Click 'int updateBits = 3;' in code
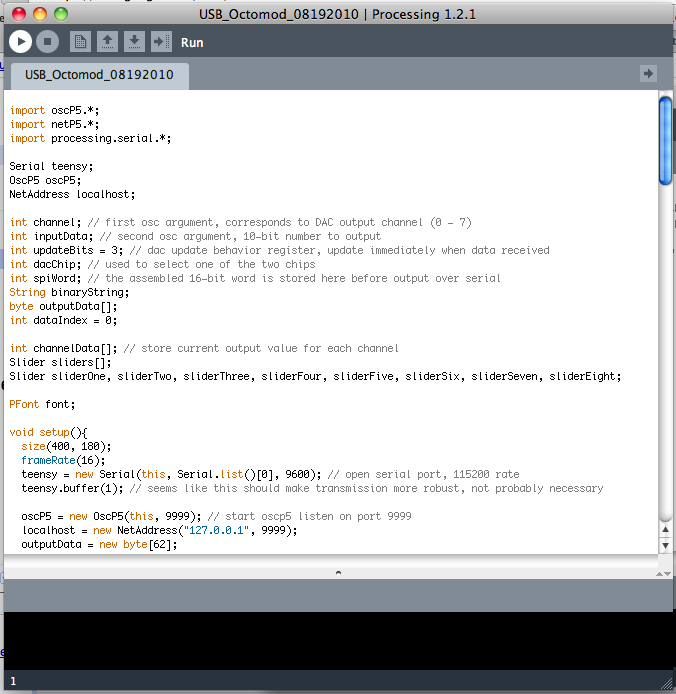Screen dimensions: 676x694 (66, 251)
